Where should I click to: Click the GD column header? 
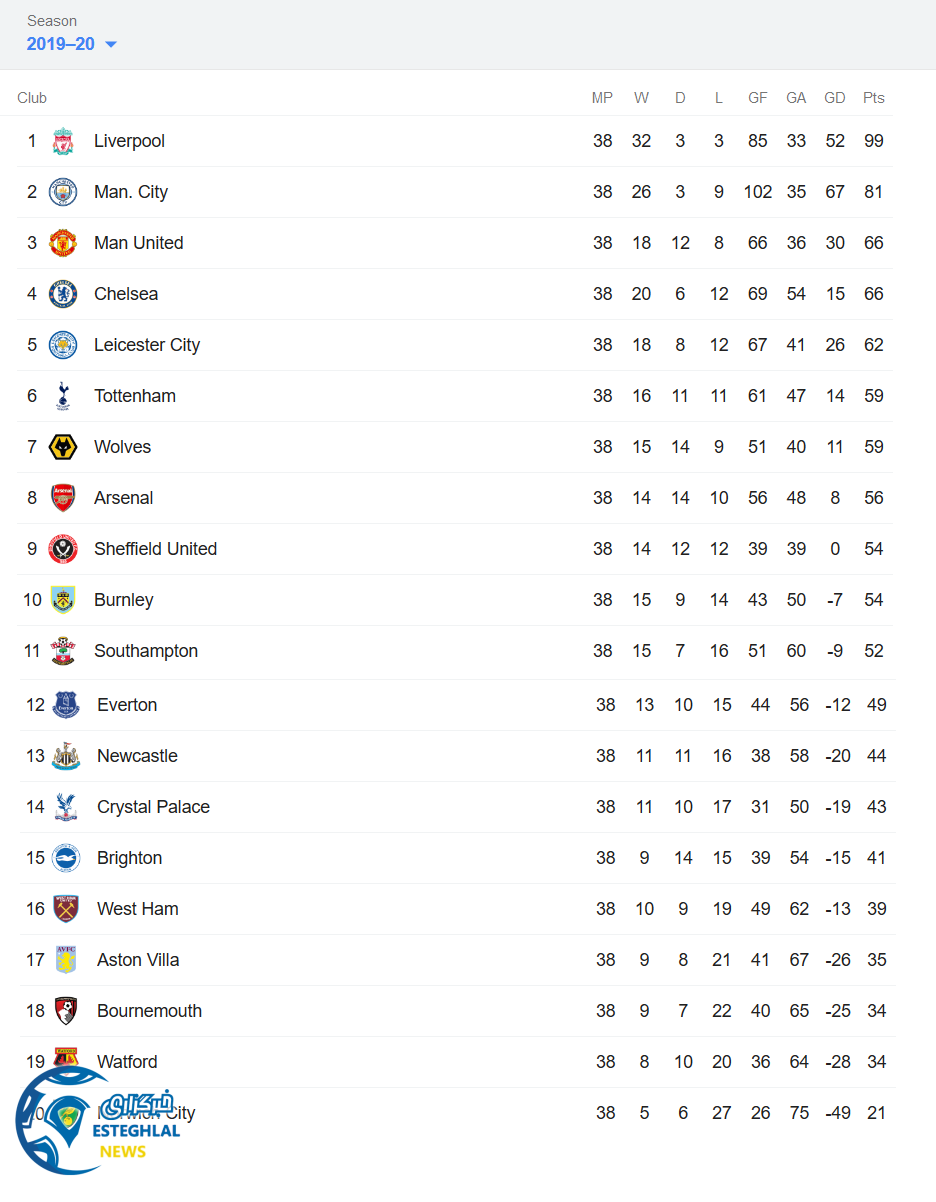click(x=835, y=98)
